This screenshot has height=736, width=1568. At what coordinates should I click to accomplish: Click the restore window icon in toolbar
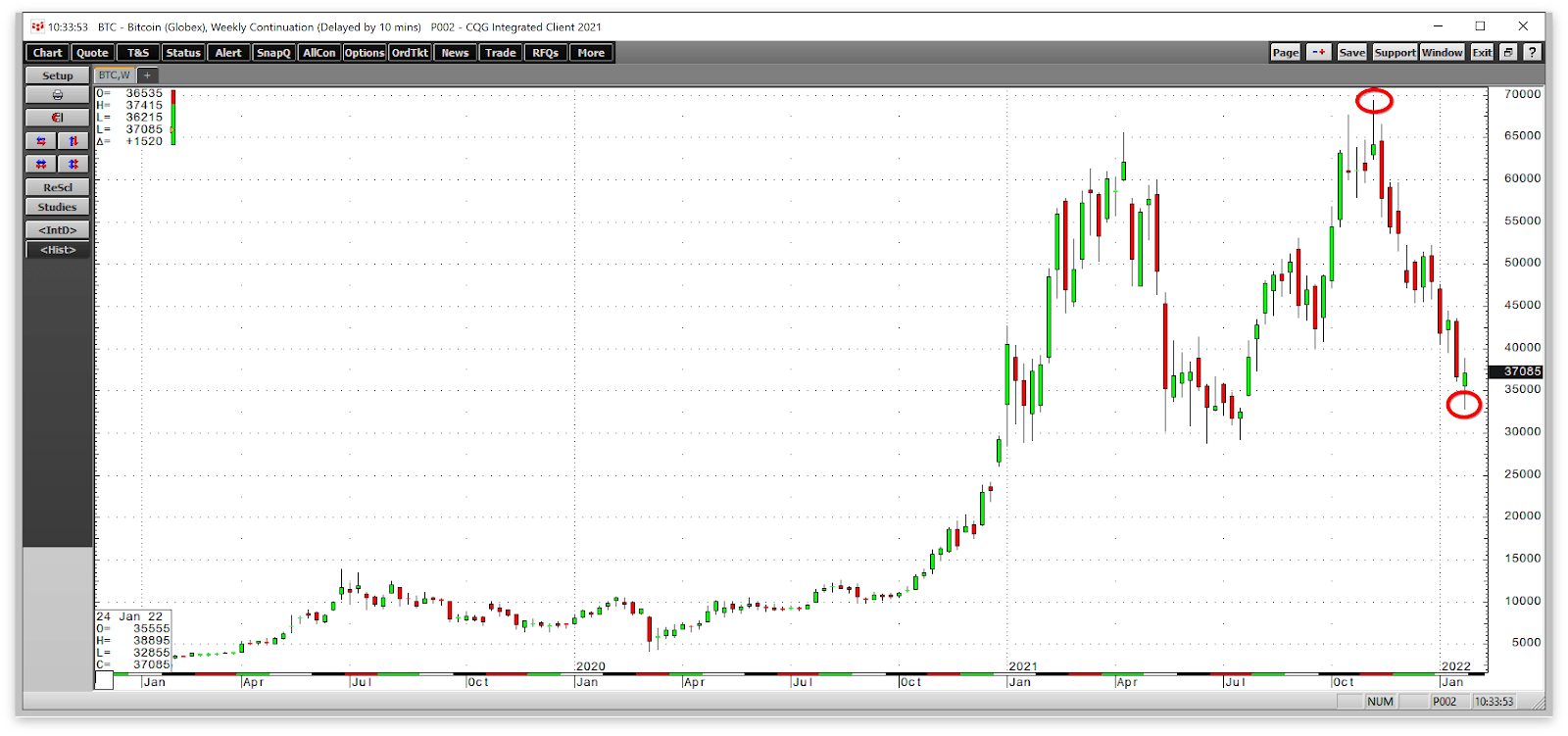(1508, 53)
